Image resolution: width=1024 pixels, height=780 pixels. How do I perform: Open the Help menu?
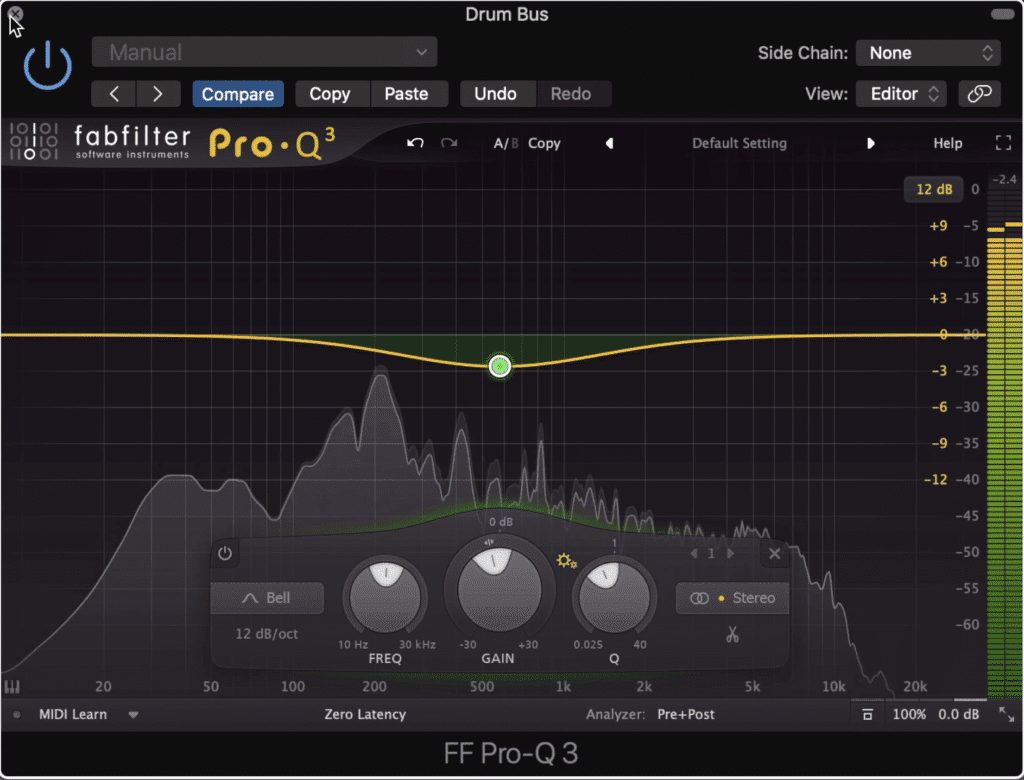(x=948, y=143)
